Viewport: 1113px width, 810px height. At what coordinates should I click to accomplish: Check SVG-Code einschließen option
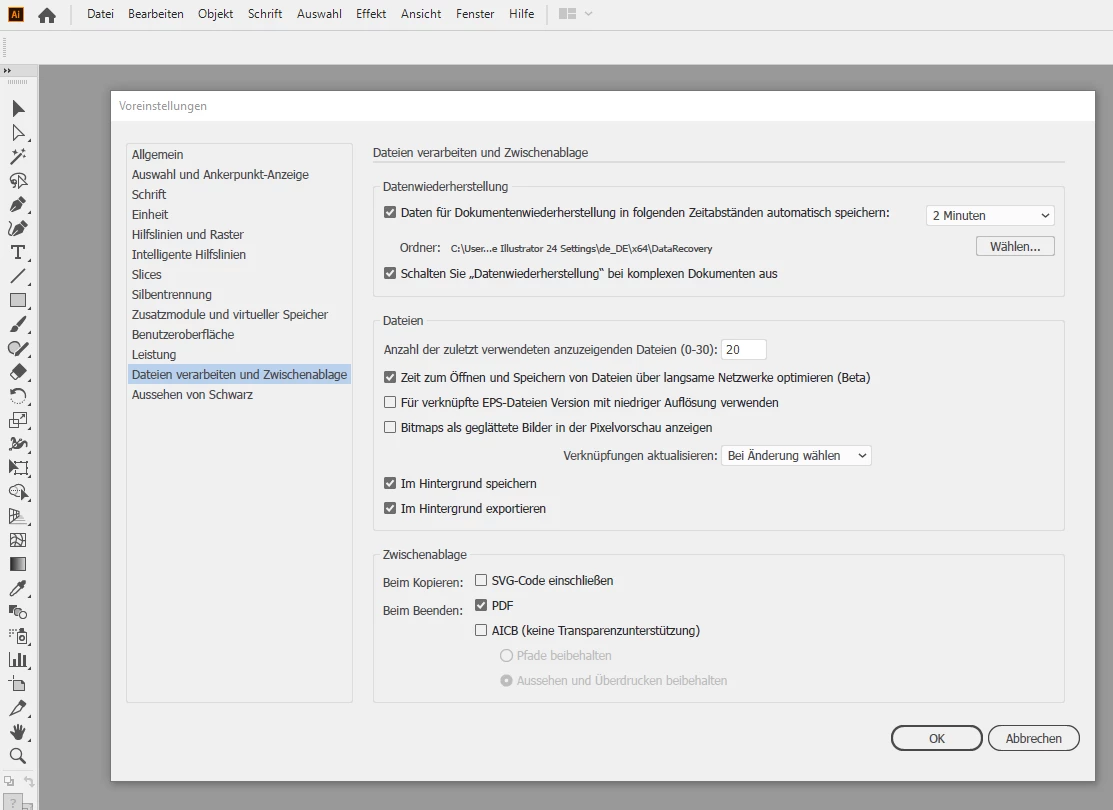[481, 581]
